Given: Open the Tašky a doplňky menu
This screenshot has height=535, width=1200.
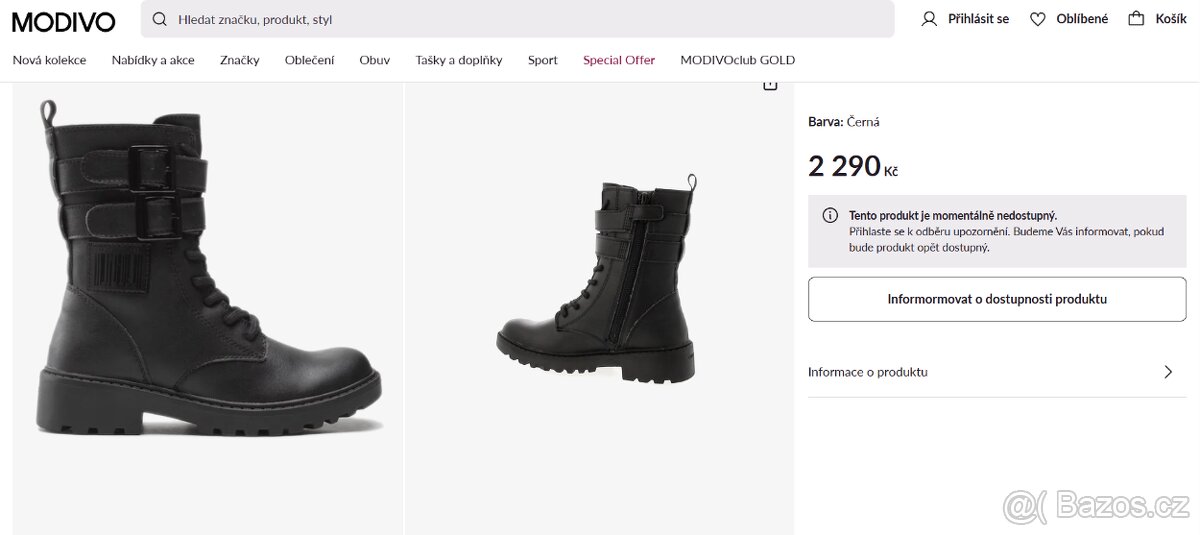Looking at the screenshot, I should (459, 60).
